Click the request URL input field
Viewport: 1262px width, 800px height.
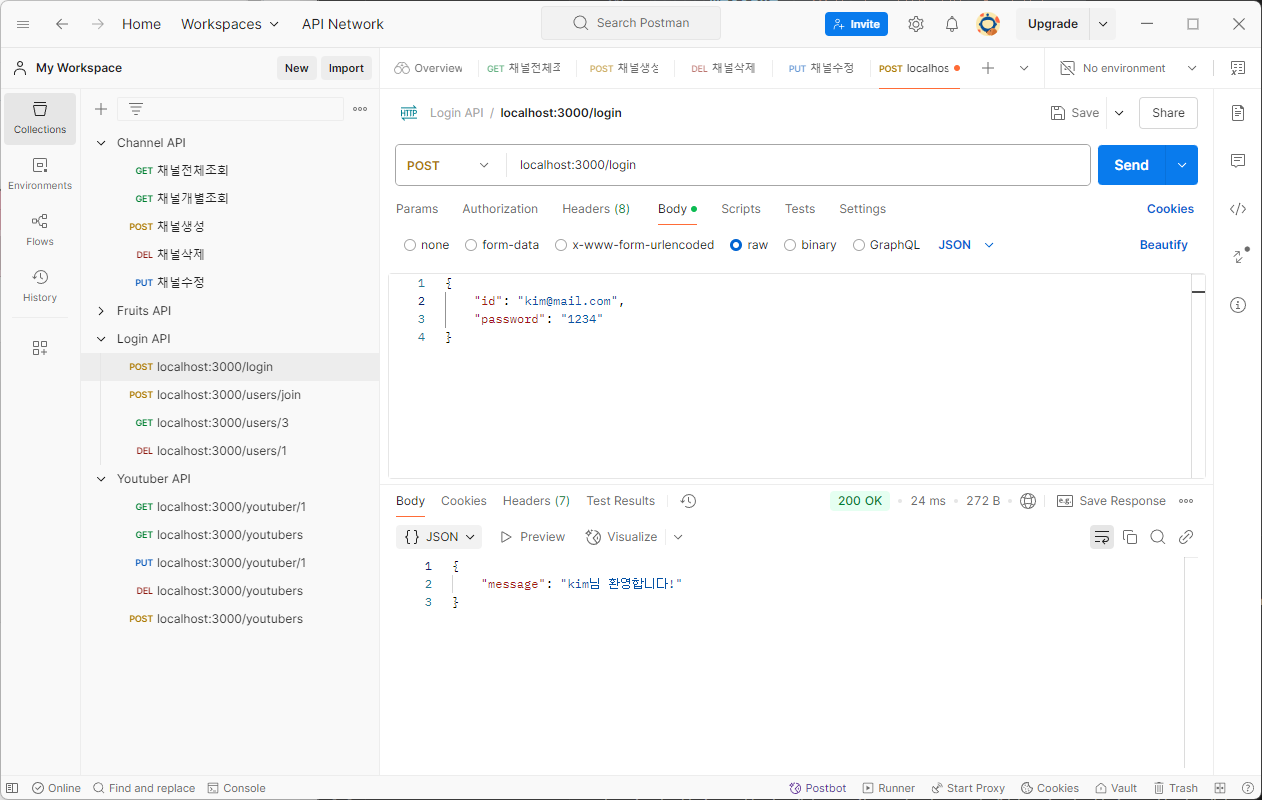tap(798, 165)
